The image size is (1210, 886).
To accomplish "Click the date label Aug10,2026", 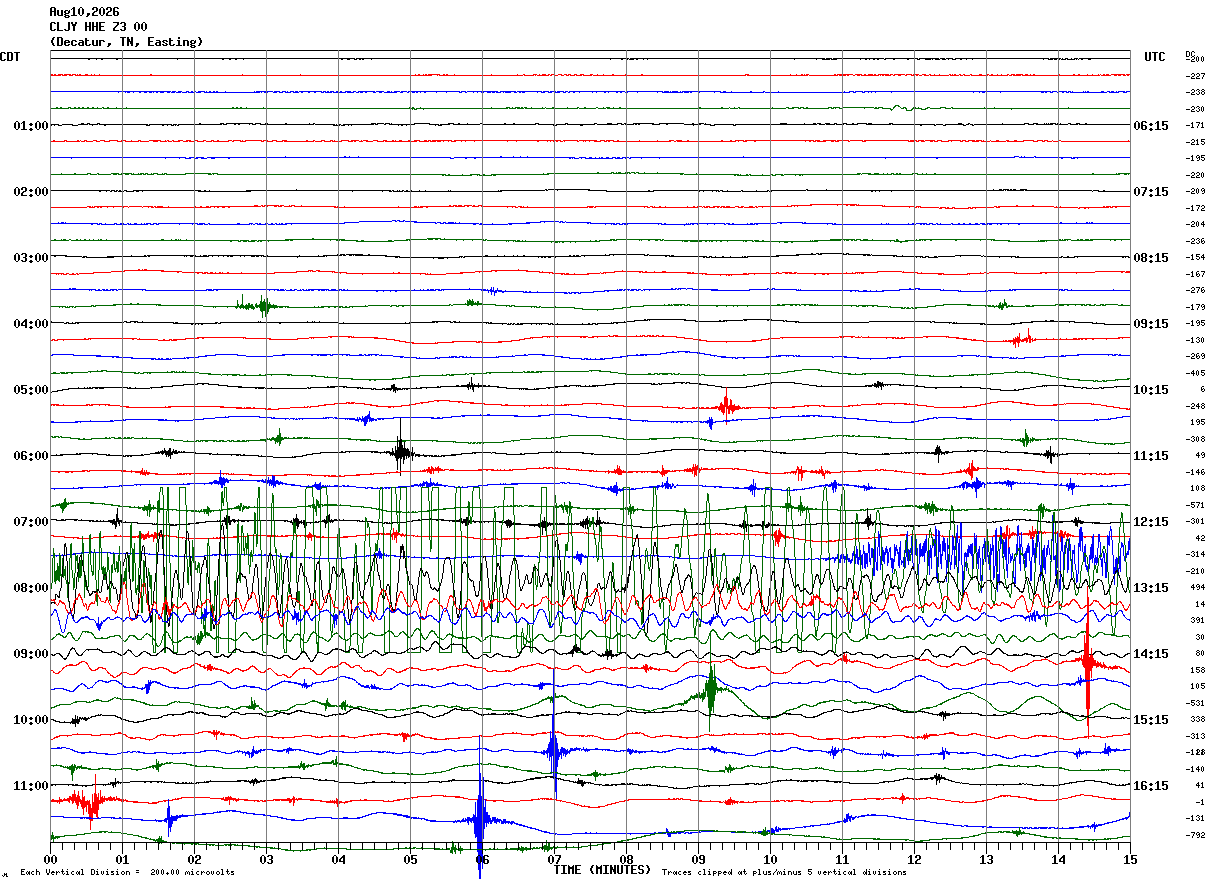I will point(84,12).
